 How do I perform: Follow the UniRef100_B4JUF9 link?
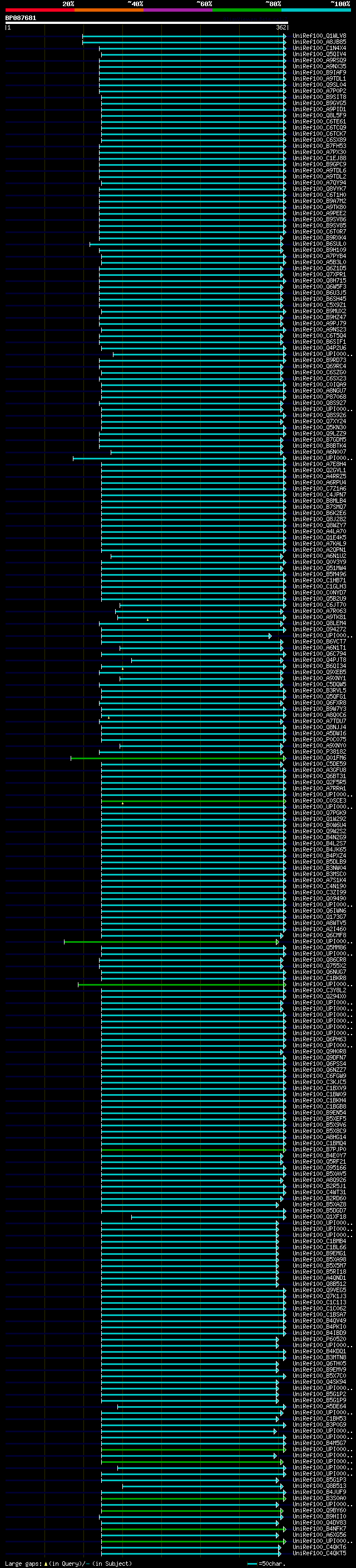[319, 1492]
